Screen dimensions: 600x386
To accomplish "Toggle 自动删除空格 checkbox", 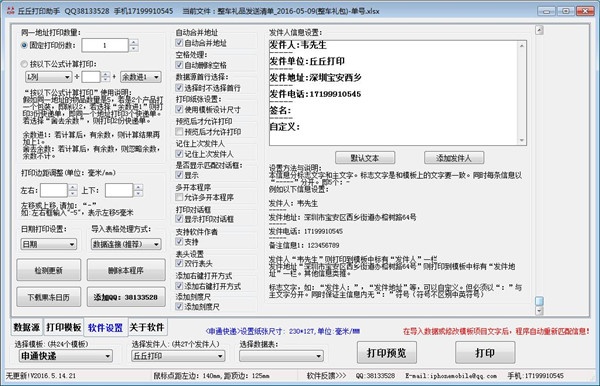I will pos(179,65).
